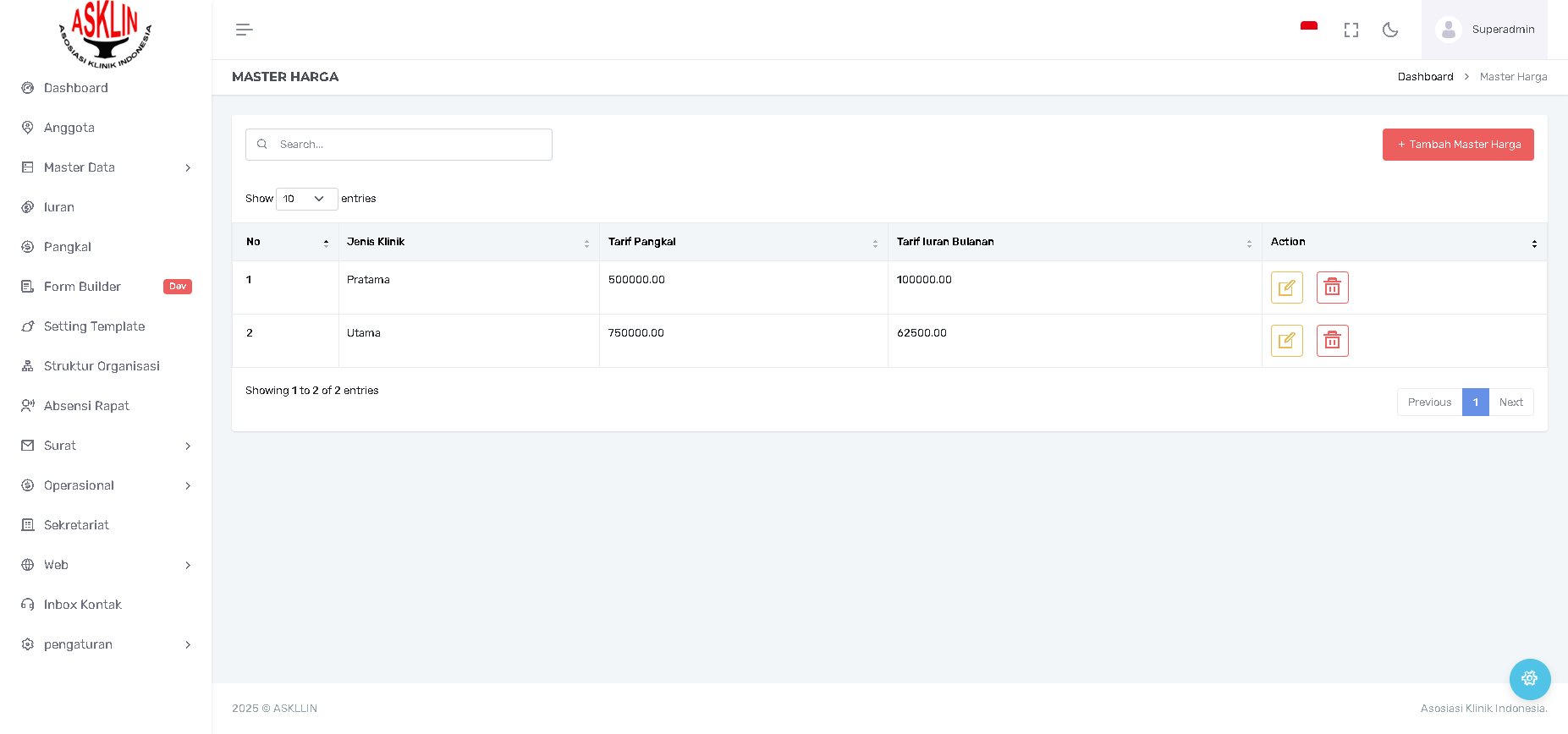Image resolution: width=1568 pixels, height=734 pixels.
Task: Edit the Utama clinic price entry
Action: [x=1286, y=341]
